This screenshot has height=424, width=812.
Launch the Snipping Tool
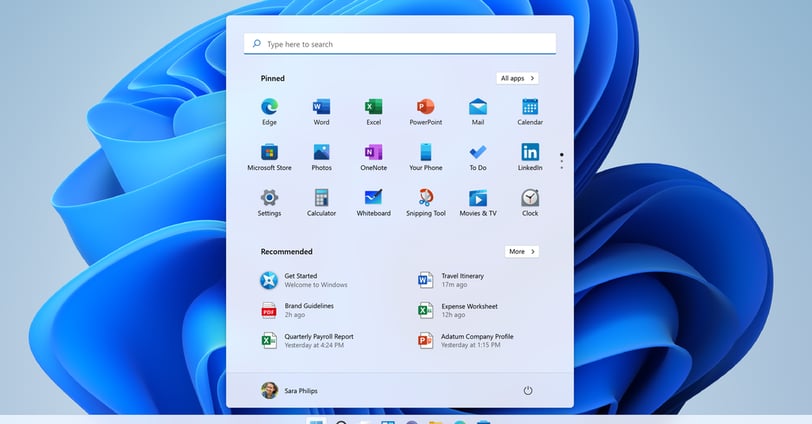pyautogui.click(x=426, y=202)
